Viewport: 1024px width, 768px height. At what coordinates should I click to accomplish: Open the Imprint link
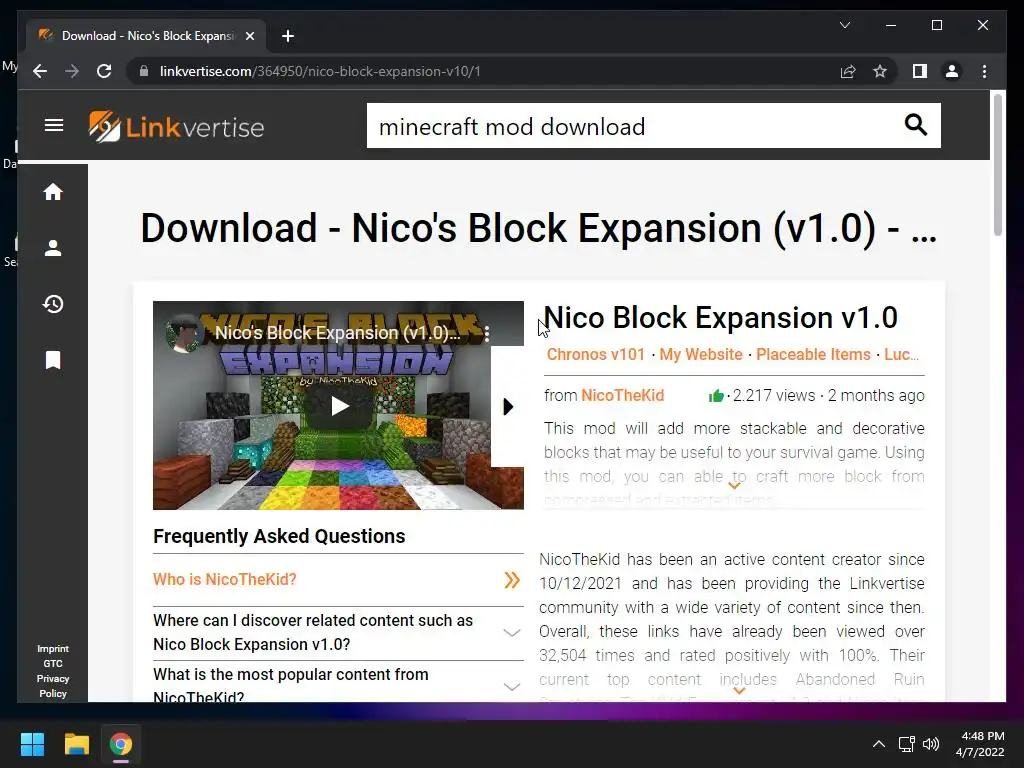pyautogui.click(x=53, y=648)
